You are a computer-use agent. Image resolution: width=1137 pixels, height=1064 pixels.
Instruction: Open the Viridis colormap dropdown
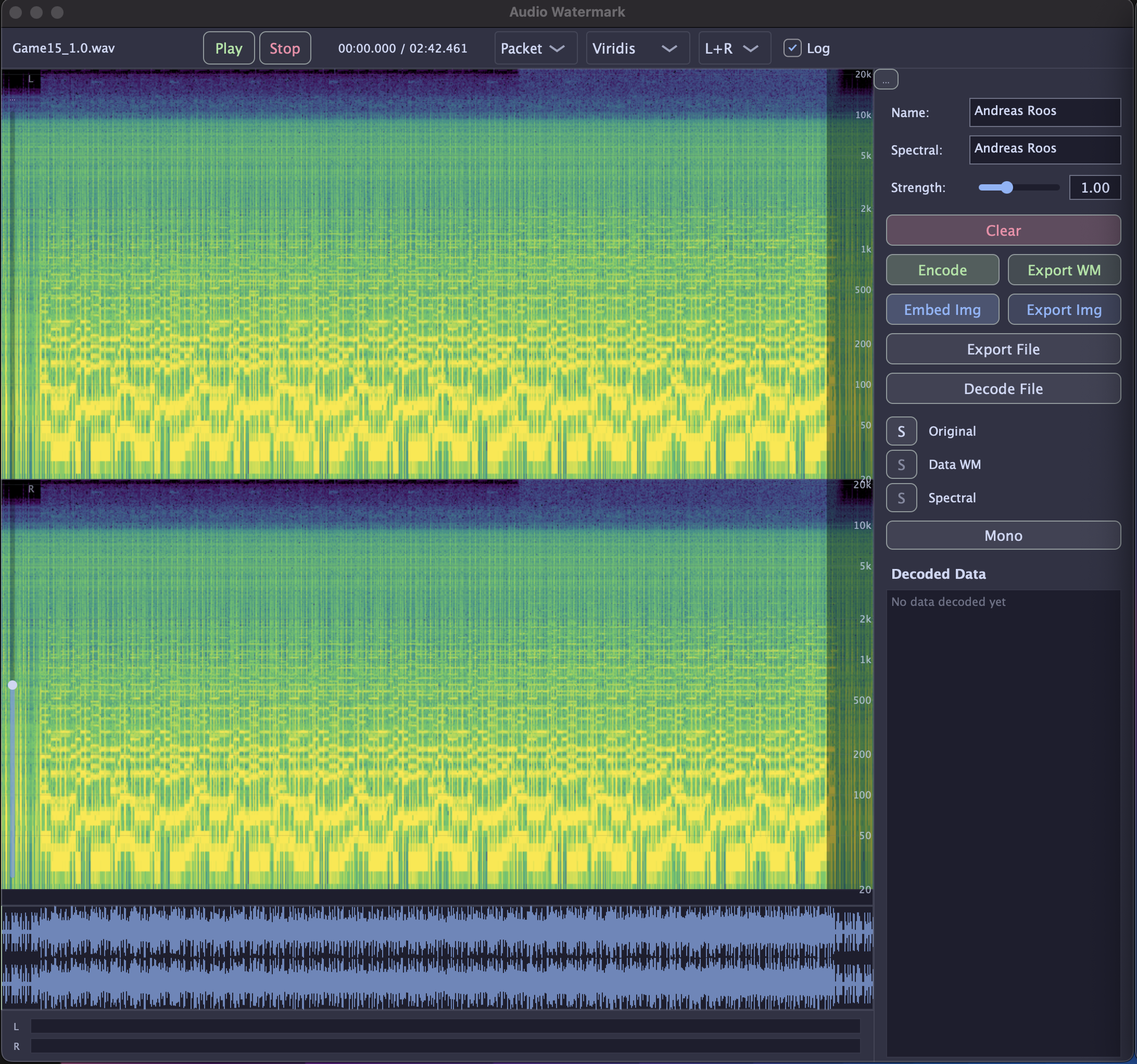(637, 48)
